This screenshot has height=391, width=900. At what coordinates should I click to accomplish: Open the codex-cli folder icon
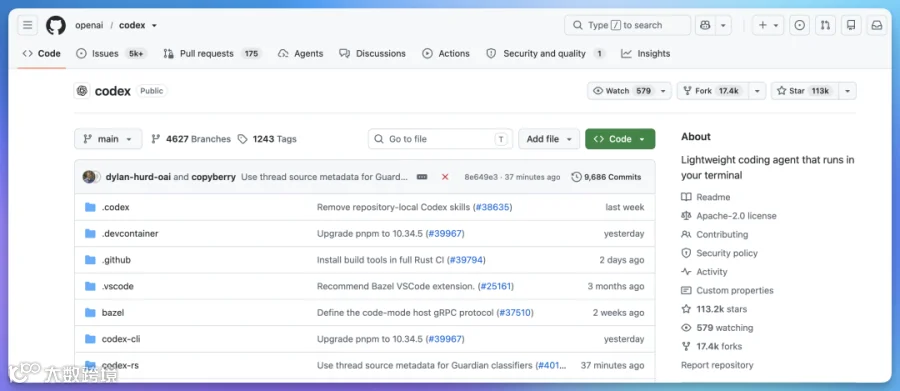[x=90, y=339]
